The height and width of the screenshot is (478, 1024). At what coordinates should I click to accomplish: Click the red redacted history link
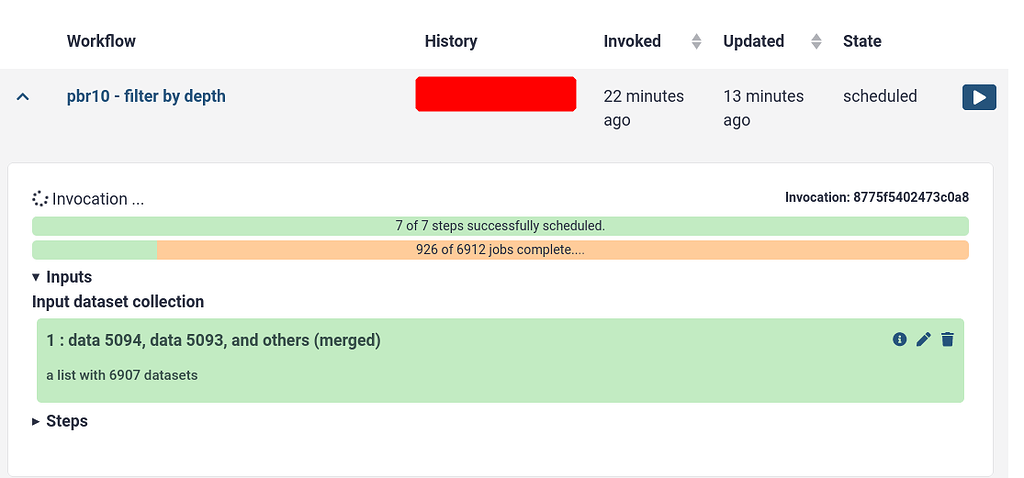point(496,94)
